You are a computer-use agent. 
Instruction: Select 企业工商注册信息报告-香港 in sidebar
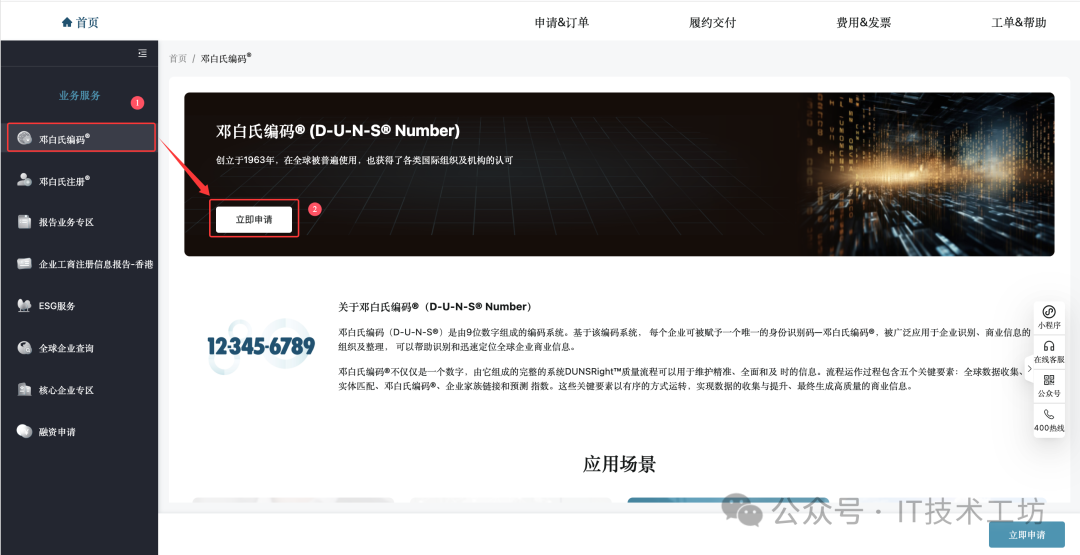(79, 264)
